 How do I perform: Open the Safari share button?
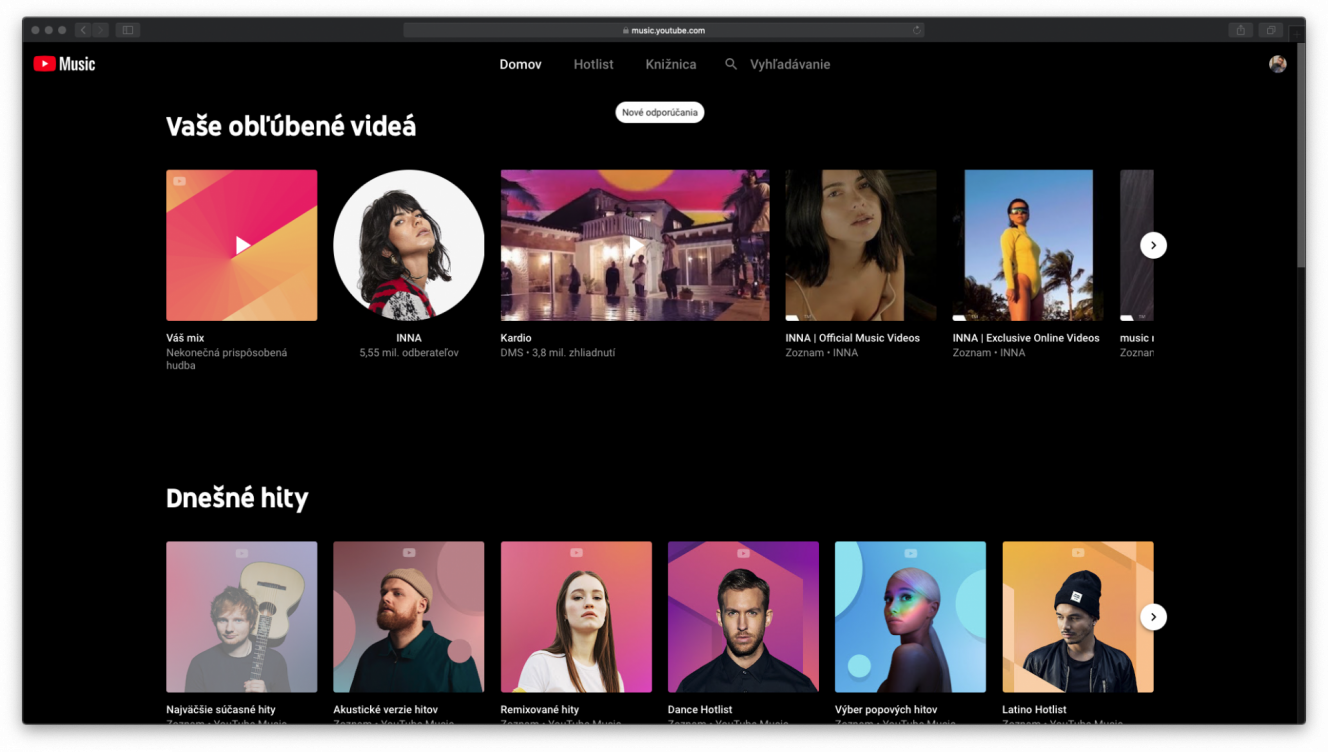(1241, 30)
